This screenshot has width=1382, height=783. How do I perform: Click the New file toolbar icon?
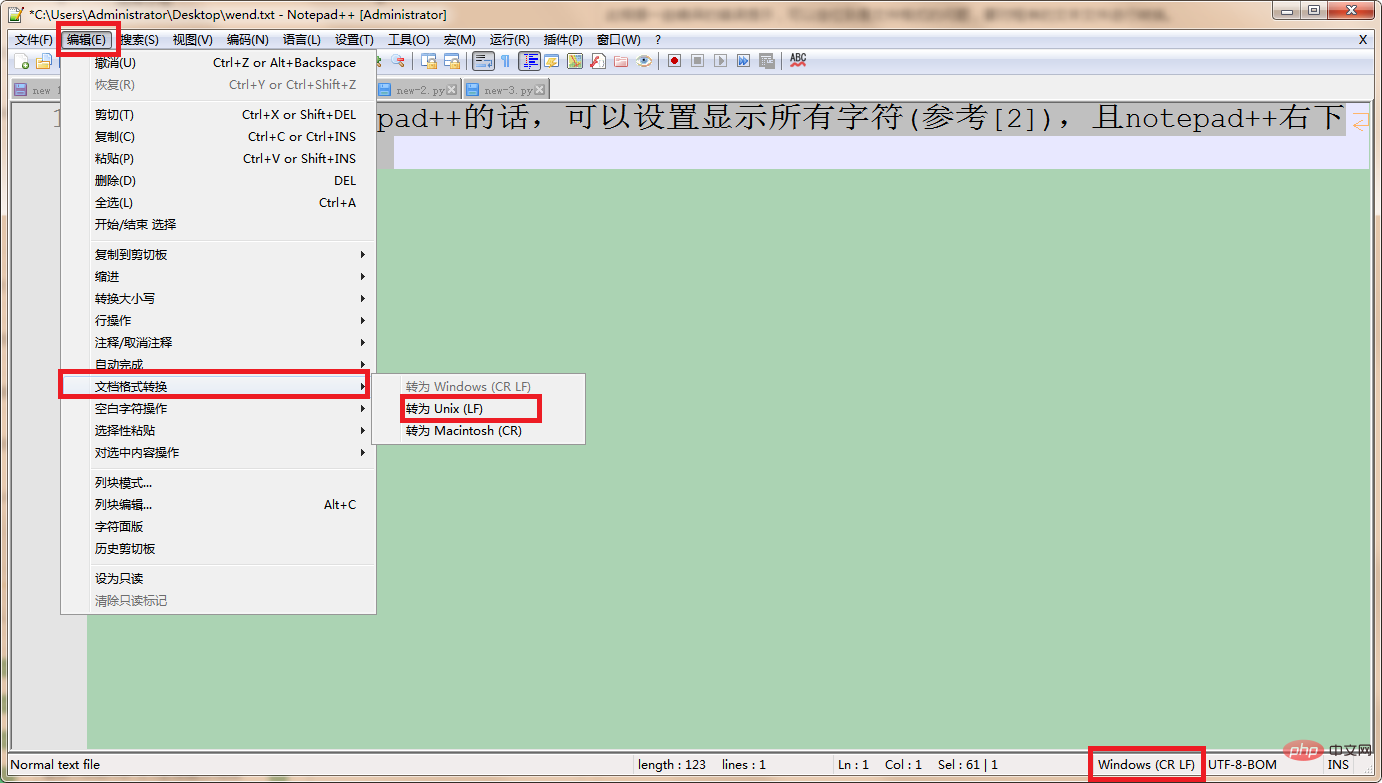coord(22,61)
